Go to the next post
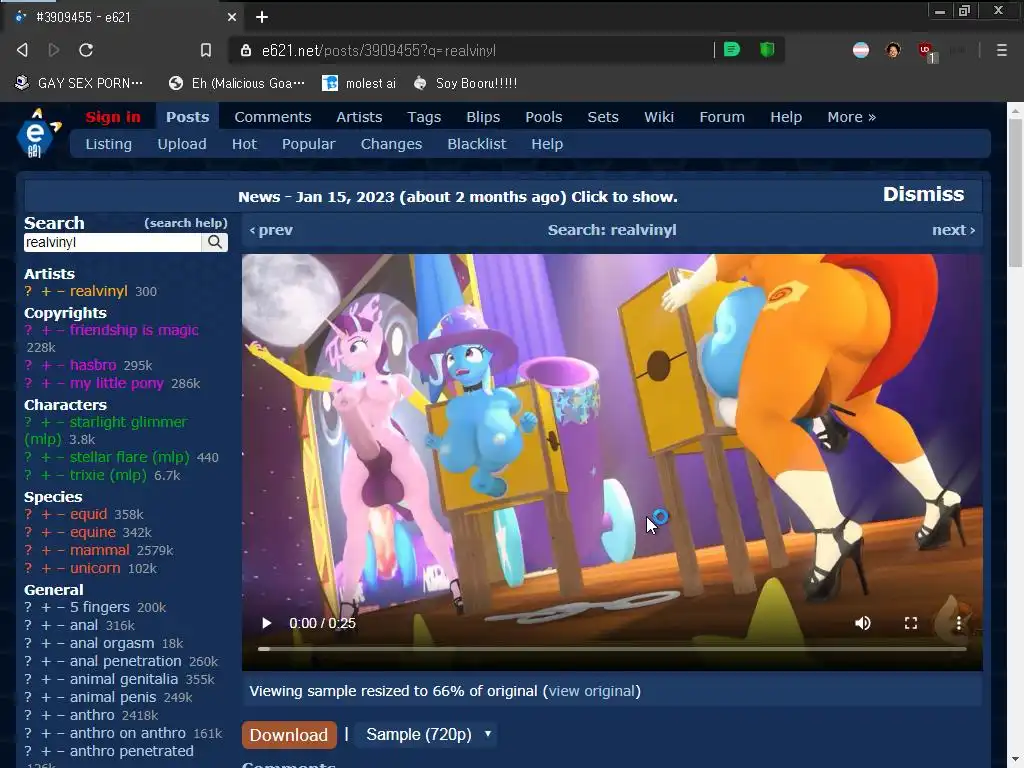Screen dimensions: 1024x768 click(x=953, y=231)
